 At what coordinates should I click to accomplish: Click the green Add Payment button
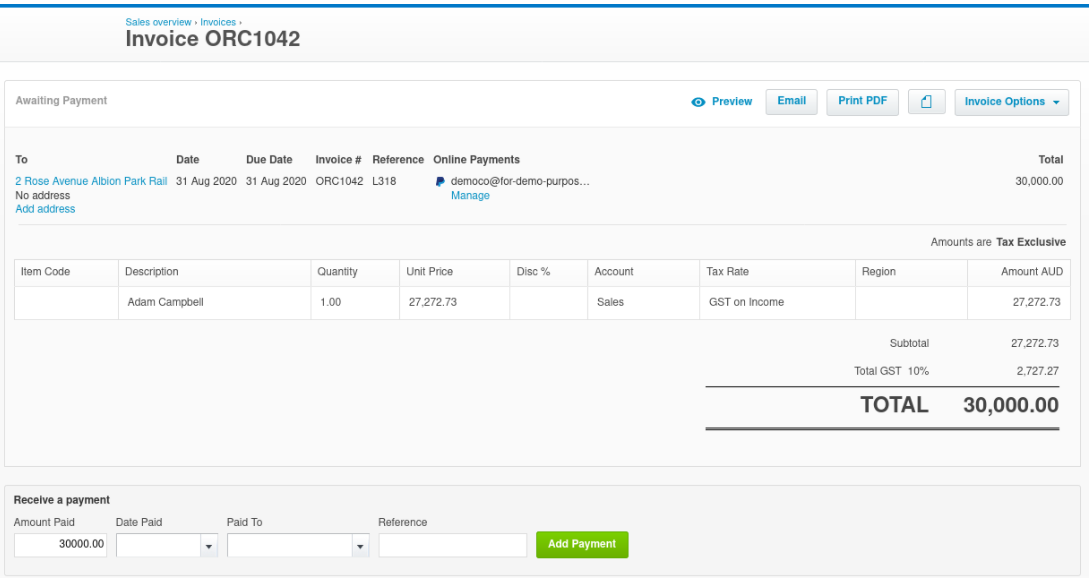(582, 544)
